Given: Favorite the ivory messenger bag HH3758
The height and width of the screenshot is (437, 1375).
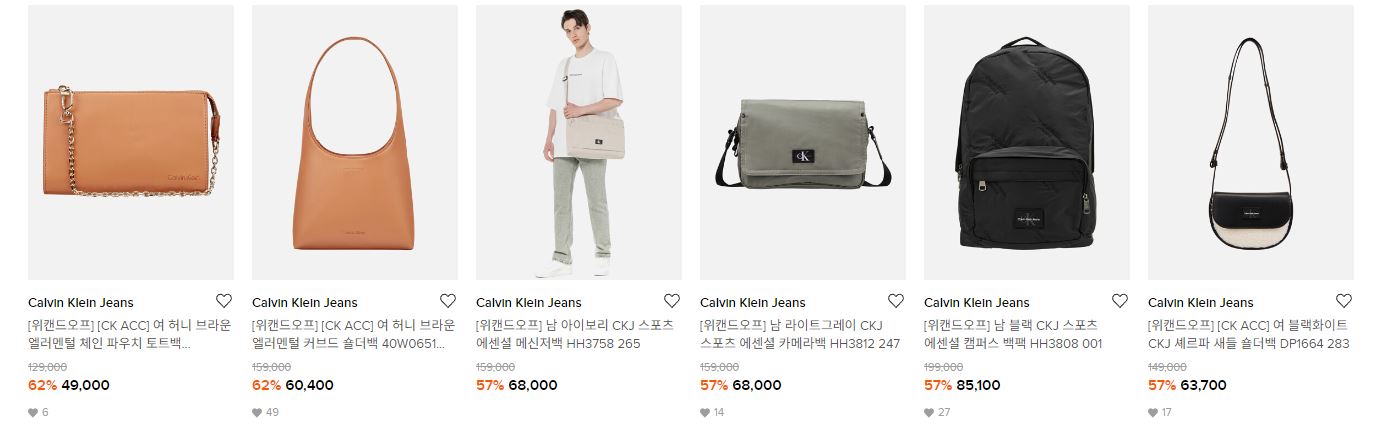Looking at the screenshot, I should (x=672, y=301).
